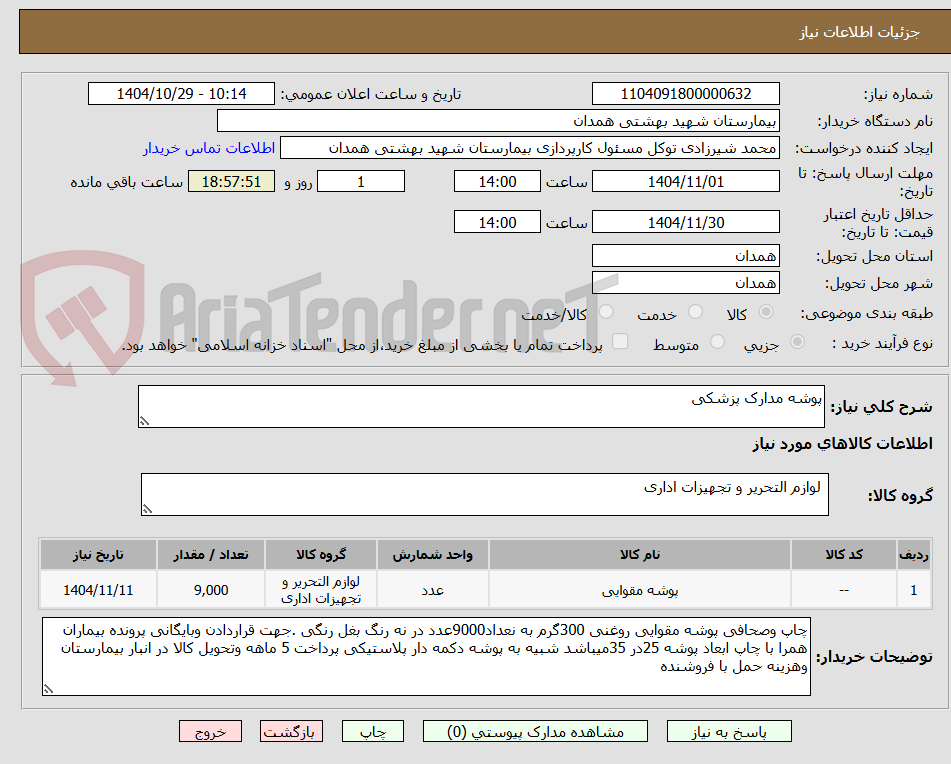The image size is (951, 764).
Task: Click the -- item code cell
Action: coord(844,590)
